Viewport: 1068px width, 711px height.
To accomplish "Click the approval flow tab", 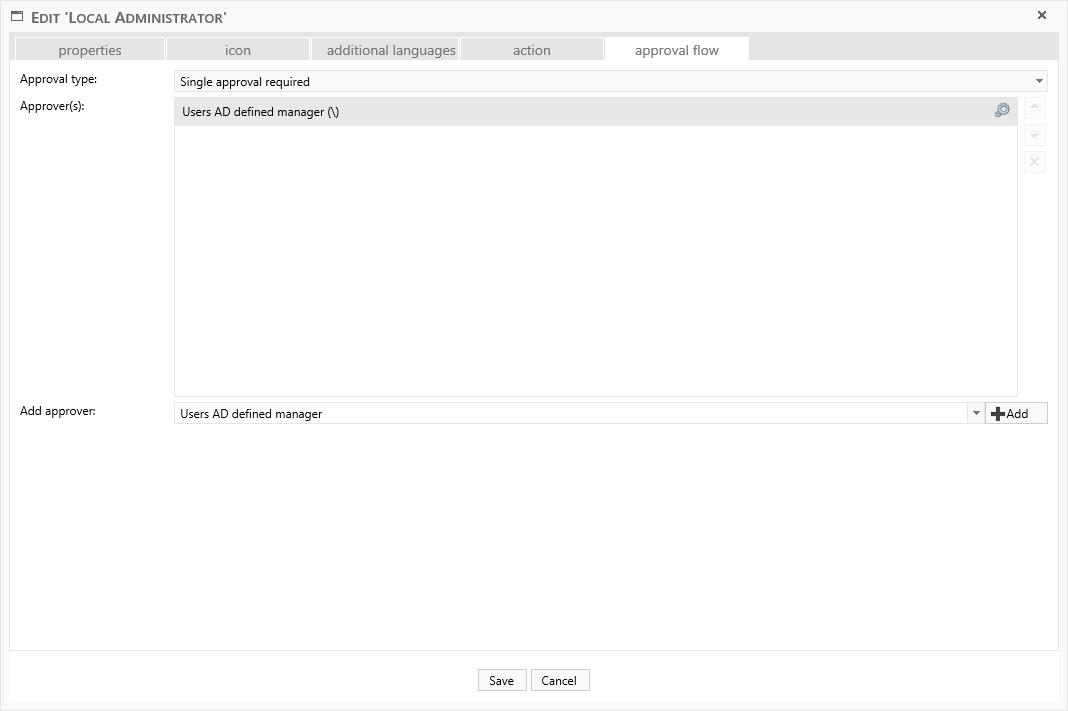I will [x=677, y=50].
